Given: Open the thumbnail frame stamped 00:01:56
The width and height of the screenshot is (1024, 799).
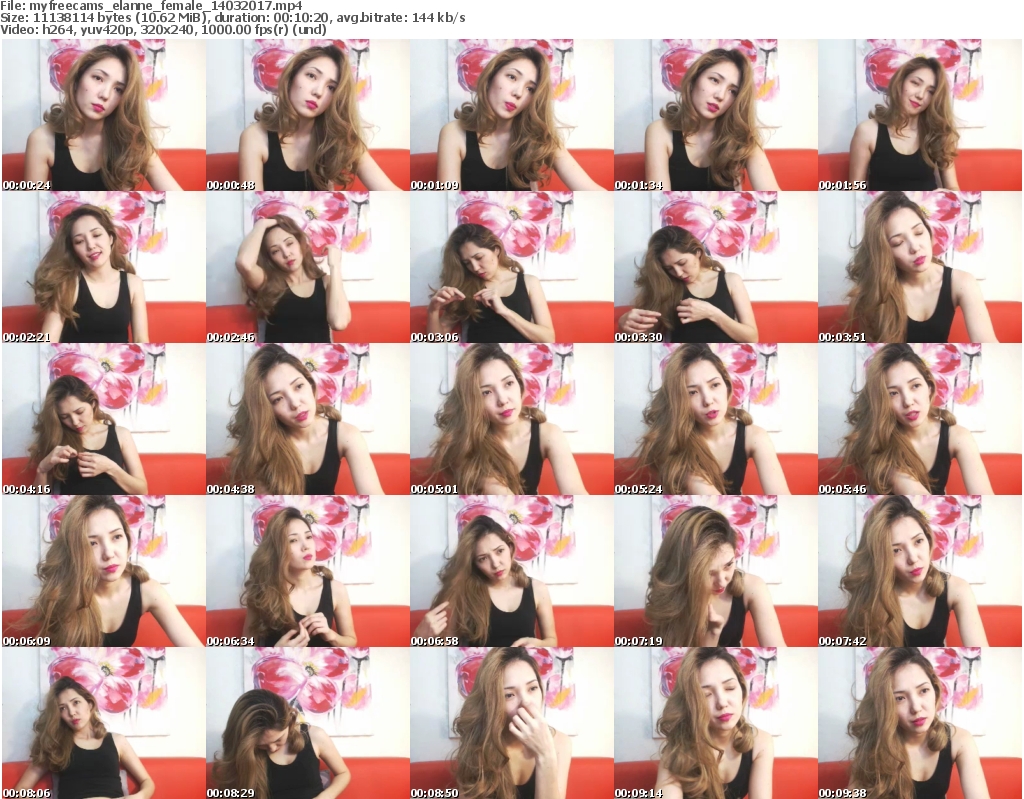Looking at the screenshot, I should 920,115.
